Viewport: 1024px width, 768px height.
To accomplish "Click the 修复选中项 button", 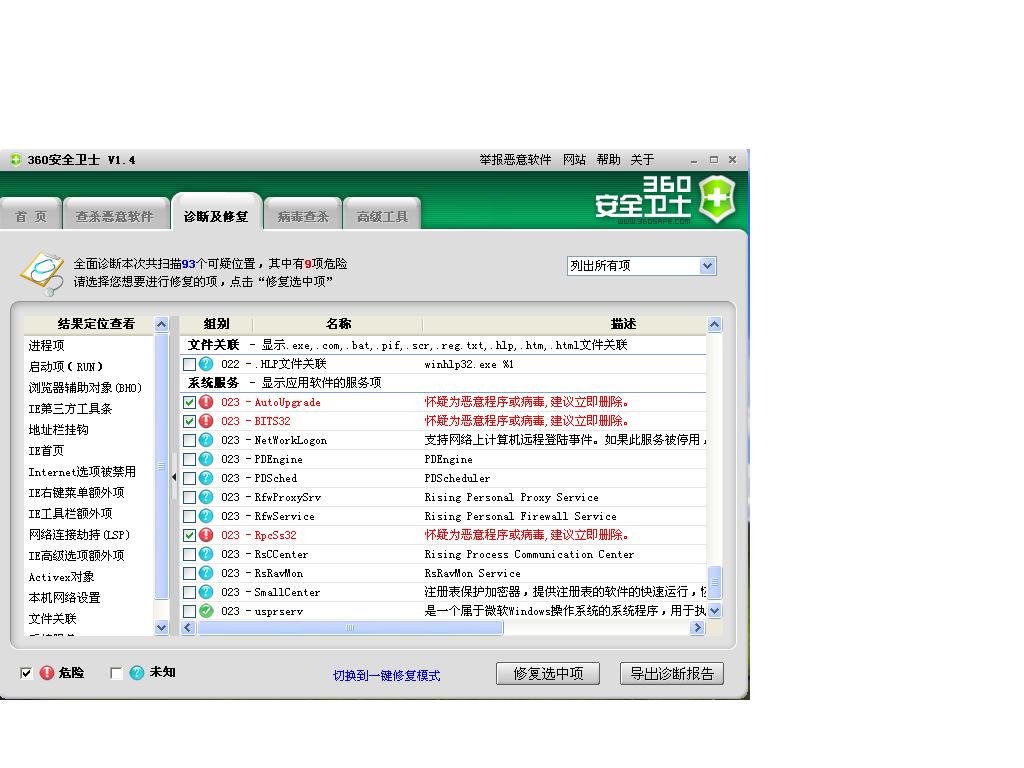I will [548, 673].
